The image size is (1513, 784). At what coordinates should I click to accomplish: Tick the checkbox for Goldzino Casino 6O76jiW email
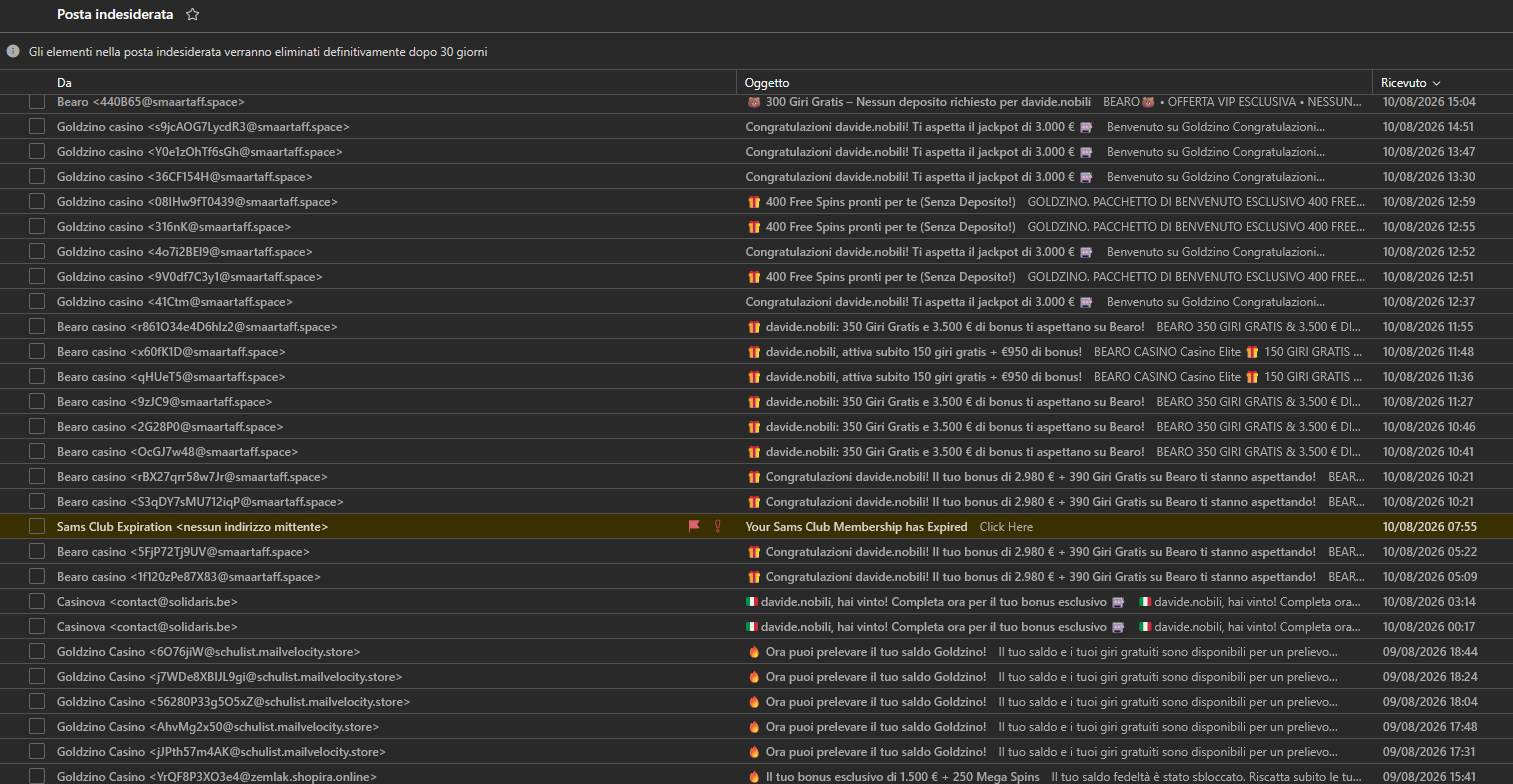pyautogui.click(x=37, y=651)
